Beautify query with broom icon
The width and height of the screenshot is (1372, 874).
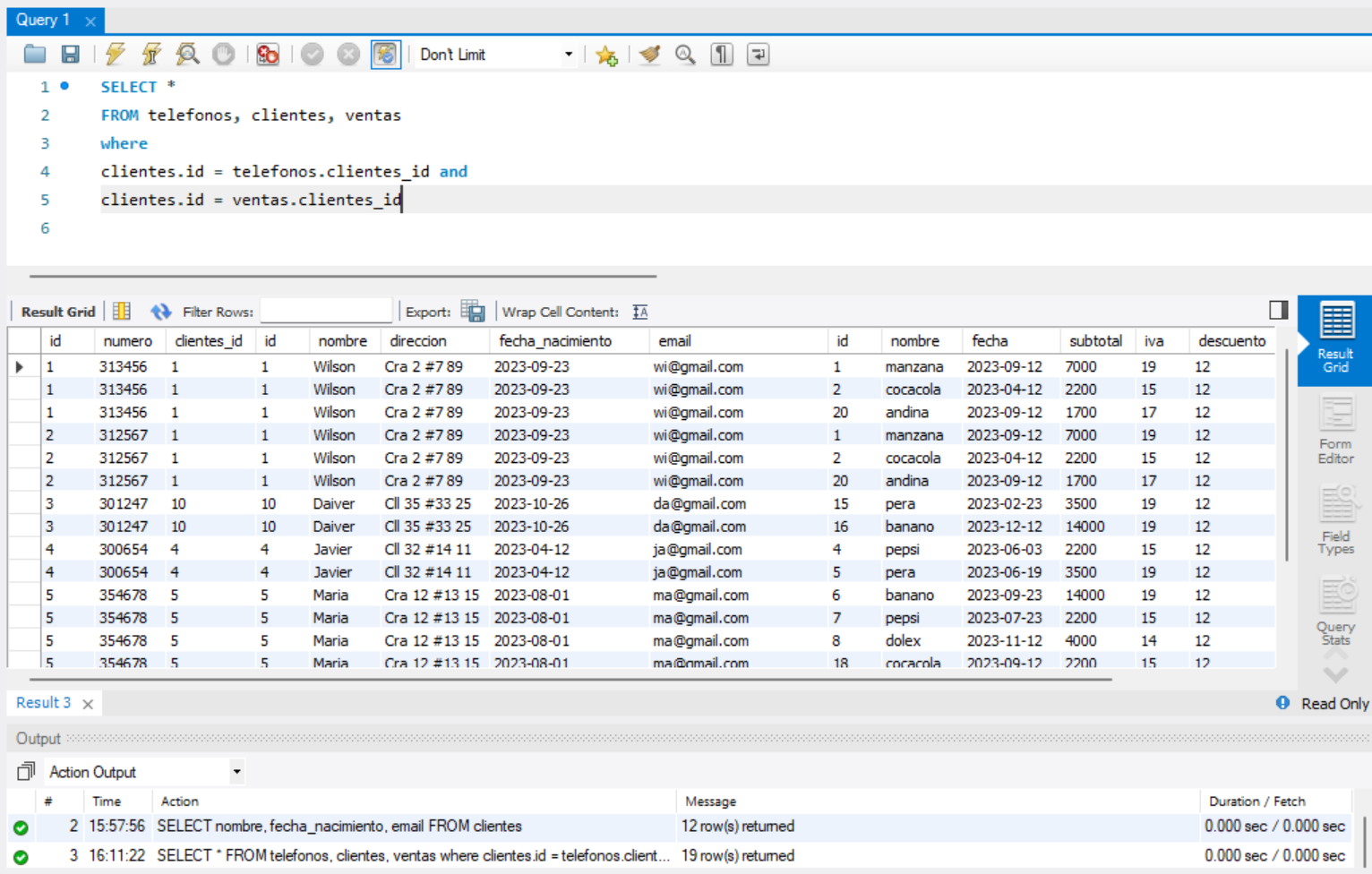coord(650,55)
